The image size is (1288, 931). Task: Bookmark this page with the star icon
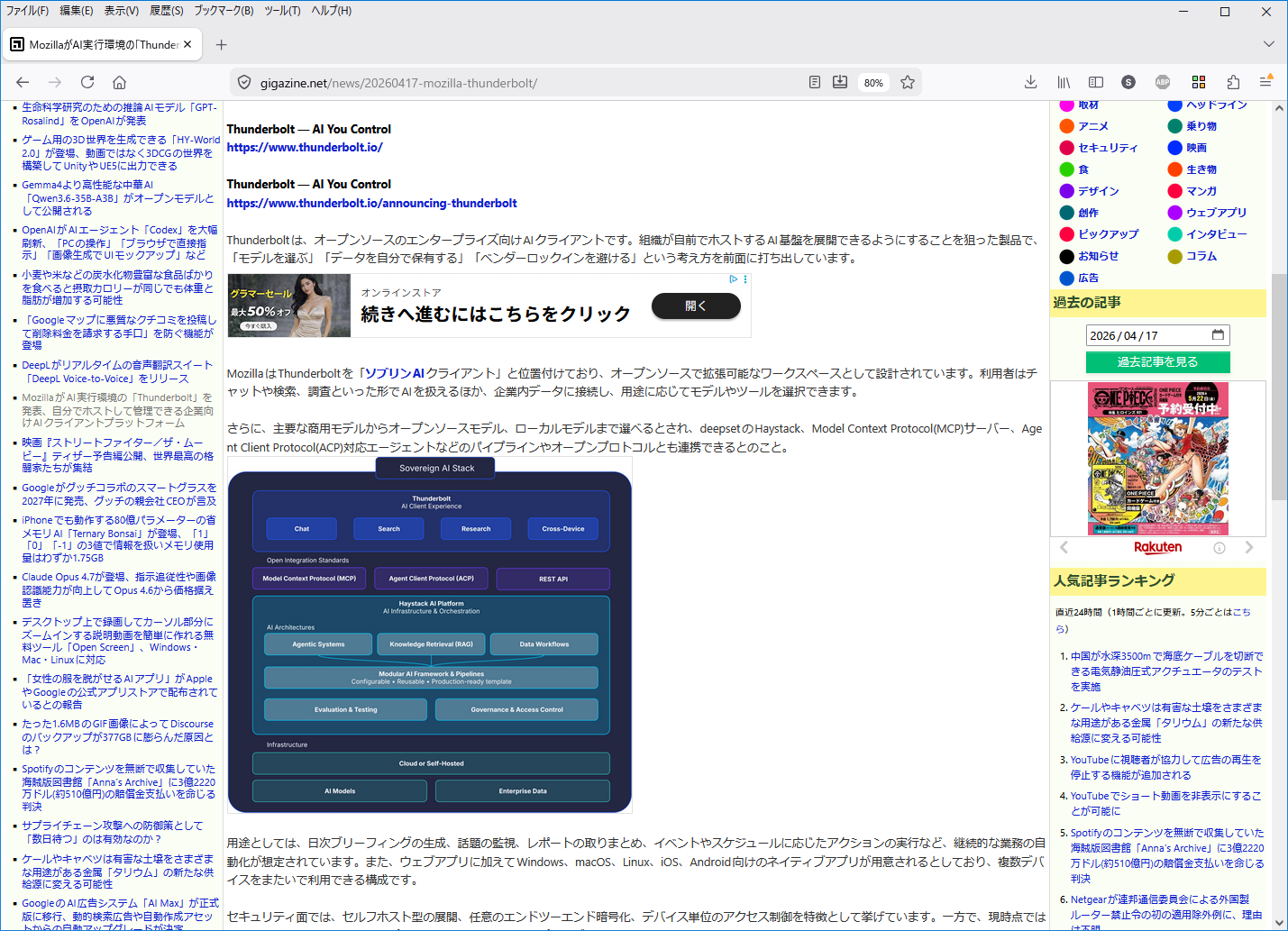[908, 82]
